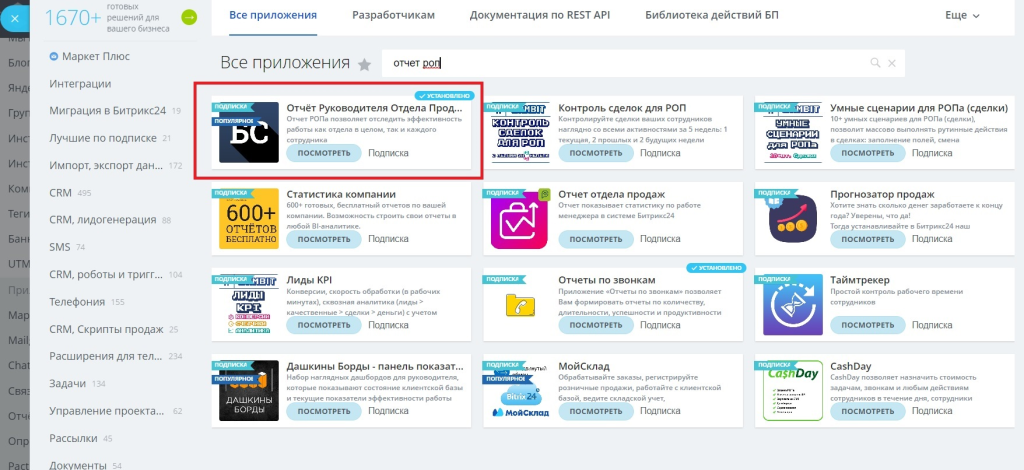The height and width of the screenshot is (470, 1024).
Task: Click 'Посмотреть' for Статистика компании
Action: pyautogui.click(x=324, y=239)
